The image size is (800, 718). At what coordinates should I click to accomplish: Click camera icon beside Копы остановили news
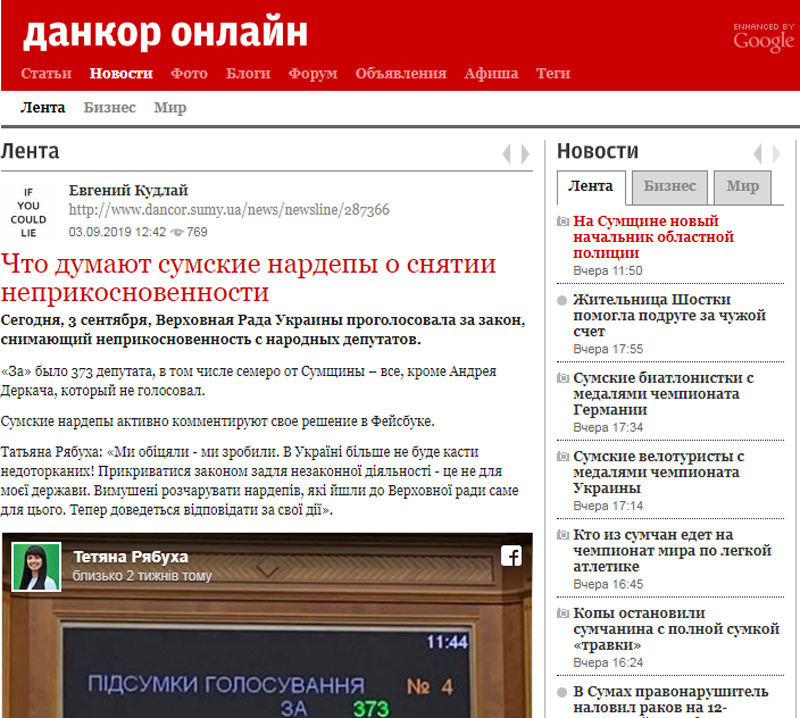563,613
